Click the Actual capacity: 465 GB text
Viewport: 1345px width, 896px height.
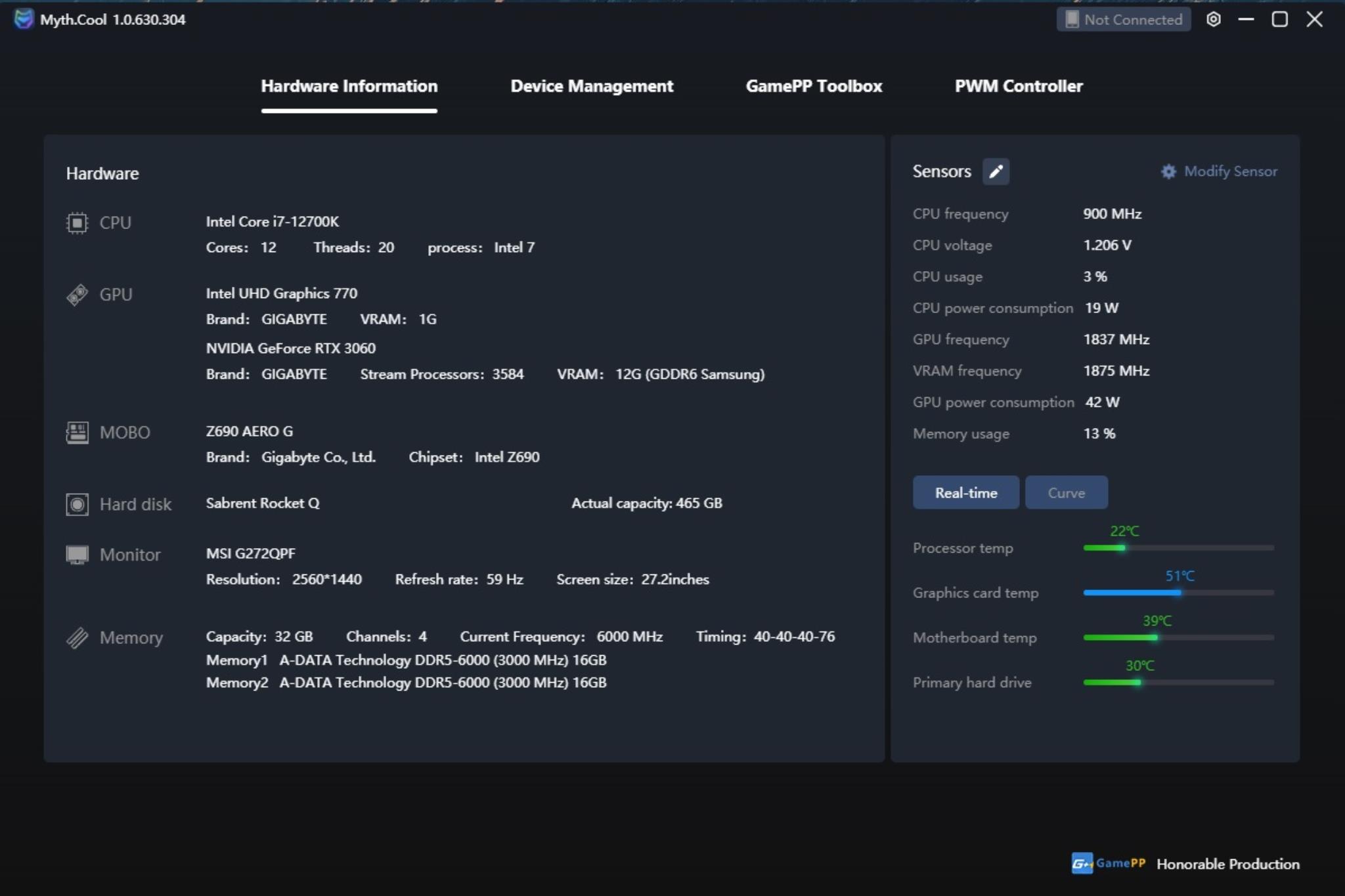coord(647,503)
